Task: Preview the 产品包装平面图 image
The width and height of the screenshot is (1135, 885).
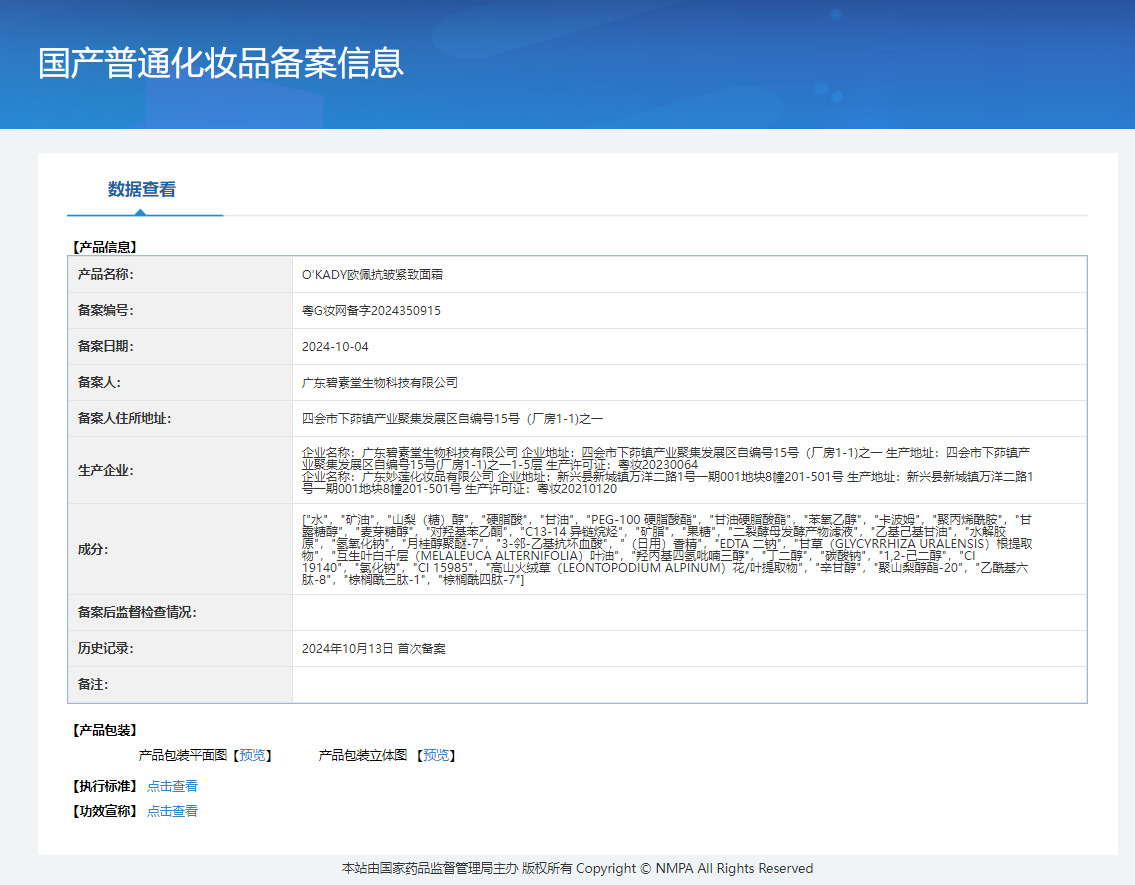Action: [x=252, y=755]
